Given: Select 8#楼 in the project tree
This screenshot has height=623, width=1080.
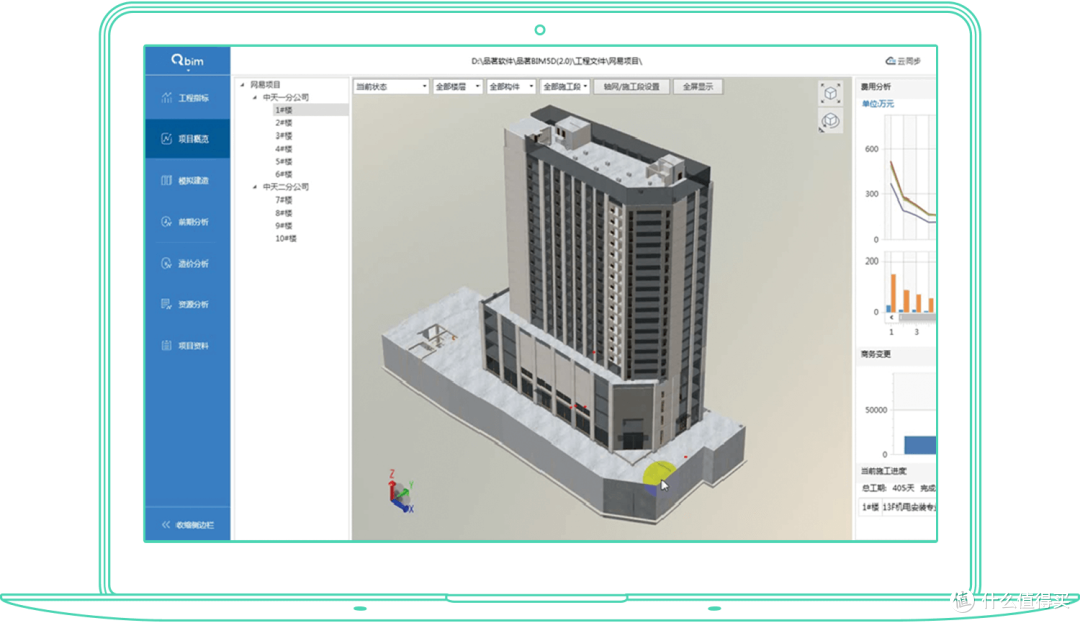Looking at the screenshot, I should pyautogui.click(x=284, y=213).
